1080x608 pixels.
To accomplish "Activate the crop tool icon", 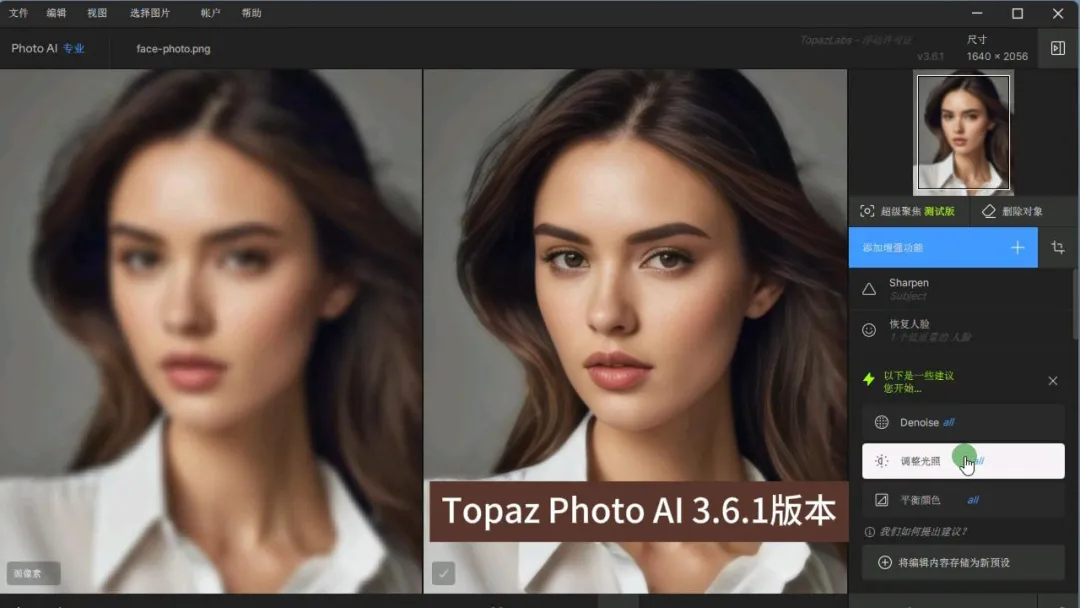I will pos(1058,247).
